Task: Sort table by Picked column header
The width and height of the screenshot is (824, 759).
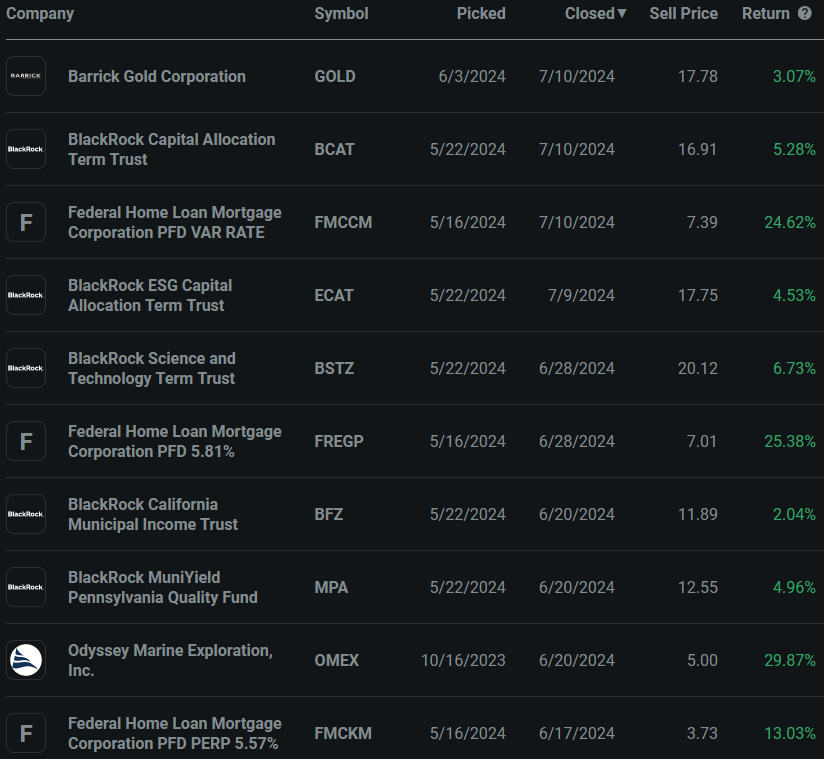Action: click(x=481, y=14)
